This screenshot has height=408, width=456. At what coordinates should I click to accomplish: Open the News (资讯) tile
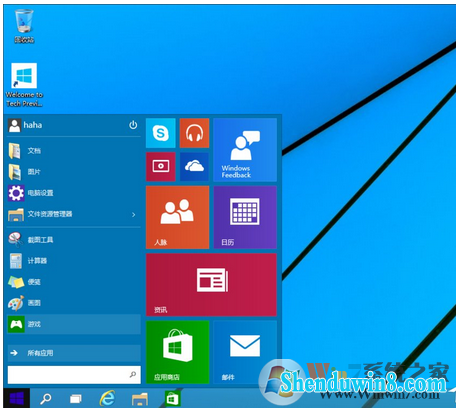[211, 285]
